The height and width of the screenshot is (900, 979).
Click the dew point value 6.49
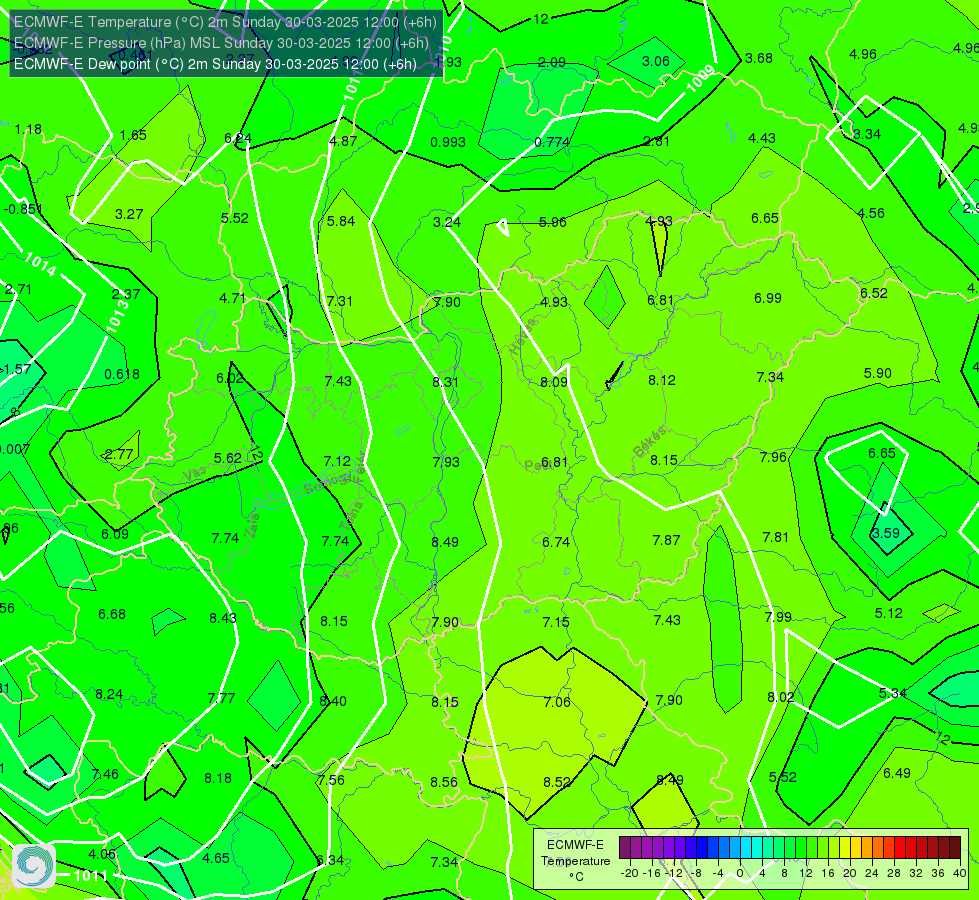897,773
